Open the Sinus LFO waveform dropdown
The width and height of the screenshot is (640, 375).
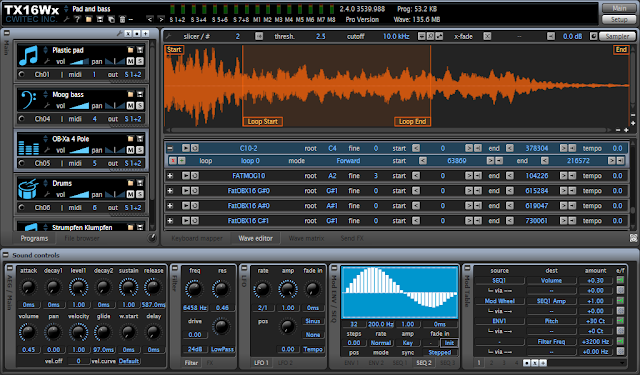click(313, 321)
